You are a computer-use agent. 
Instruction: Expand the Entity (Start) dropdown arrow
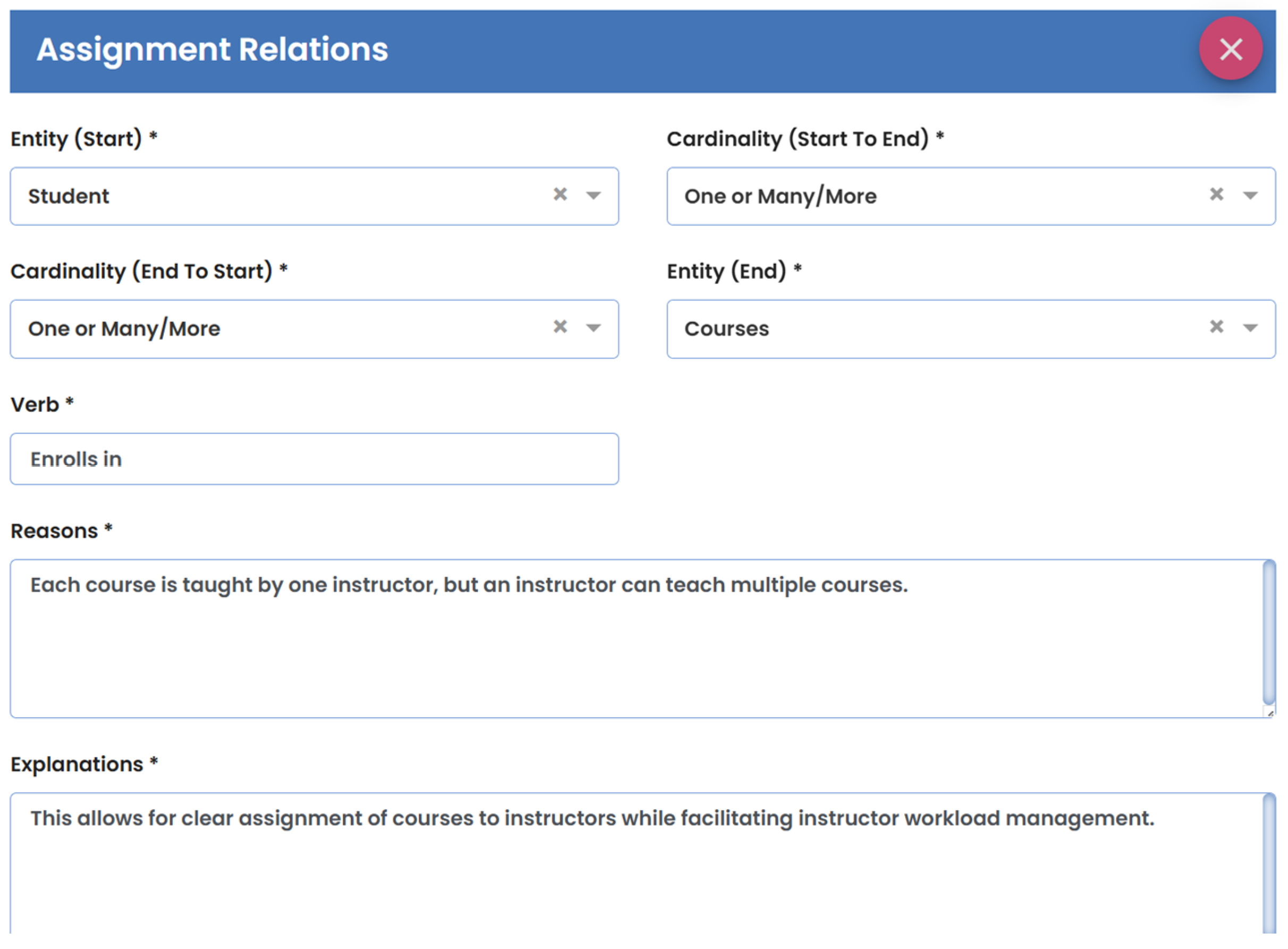[593, 195]
